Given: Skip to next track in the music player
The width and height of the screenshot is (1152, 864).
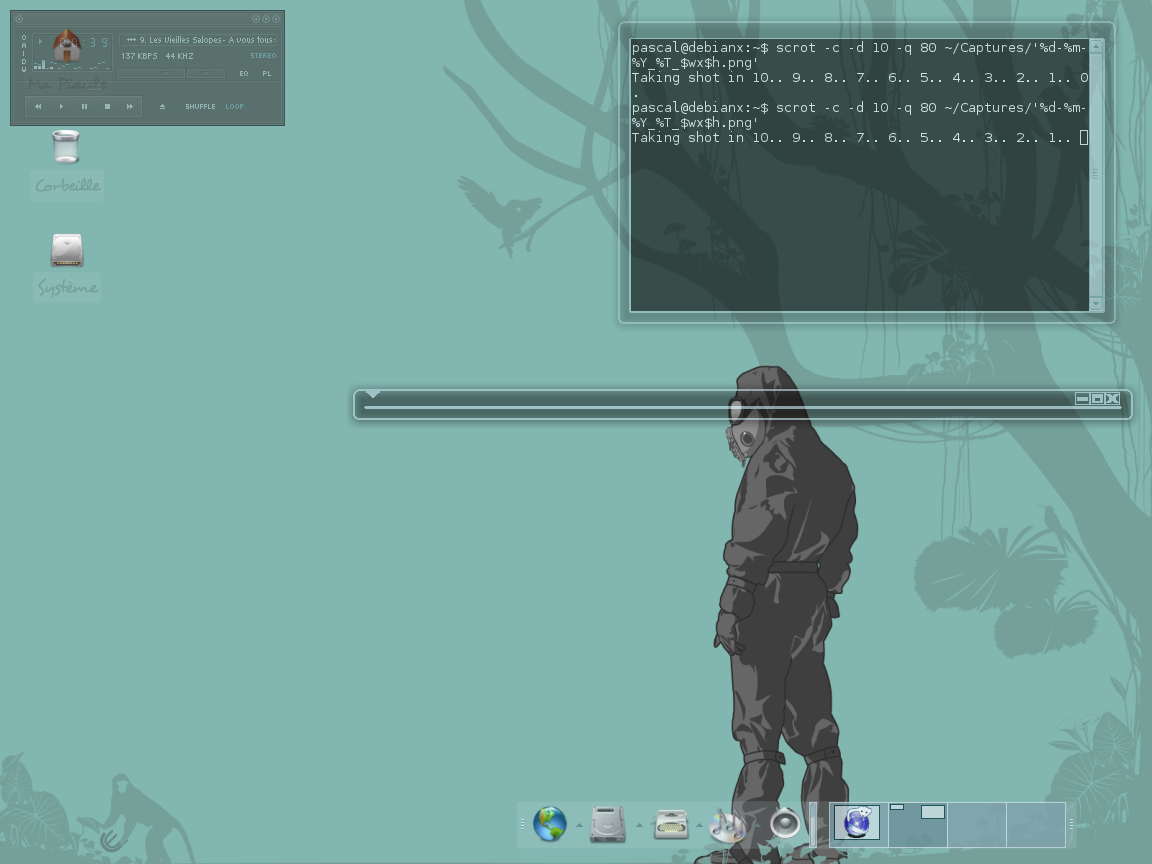Looking at the screenshot, I should click(x=130, y=107).
